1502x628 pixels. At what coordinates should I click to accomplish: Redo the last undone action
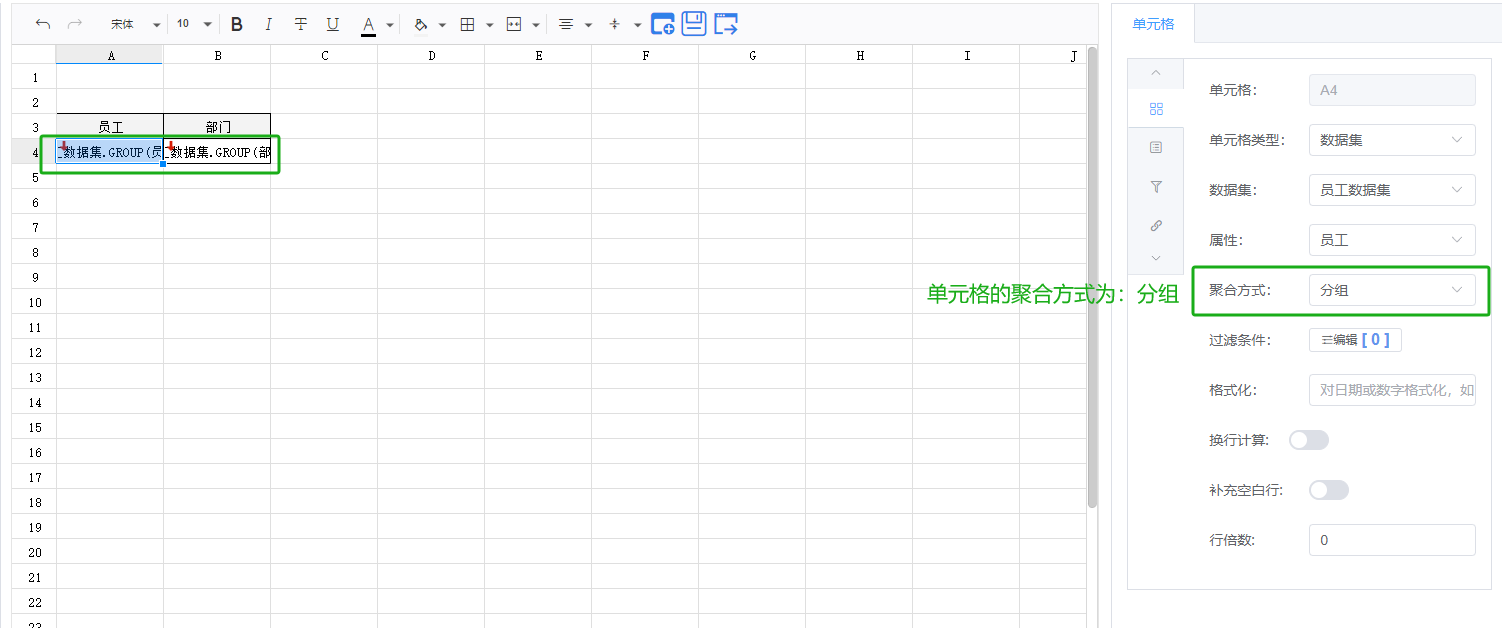click(74, 24)
